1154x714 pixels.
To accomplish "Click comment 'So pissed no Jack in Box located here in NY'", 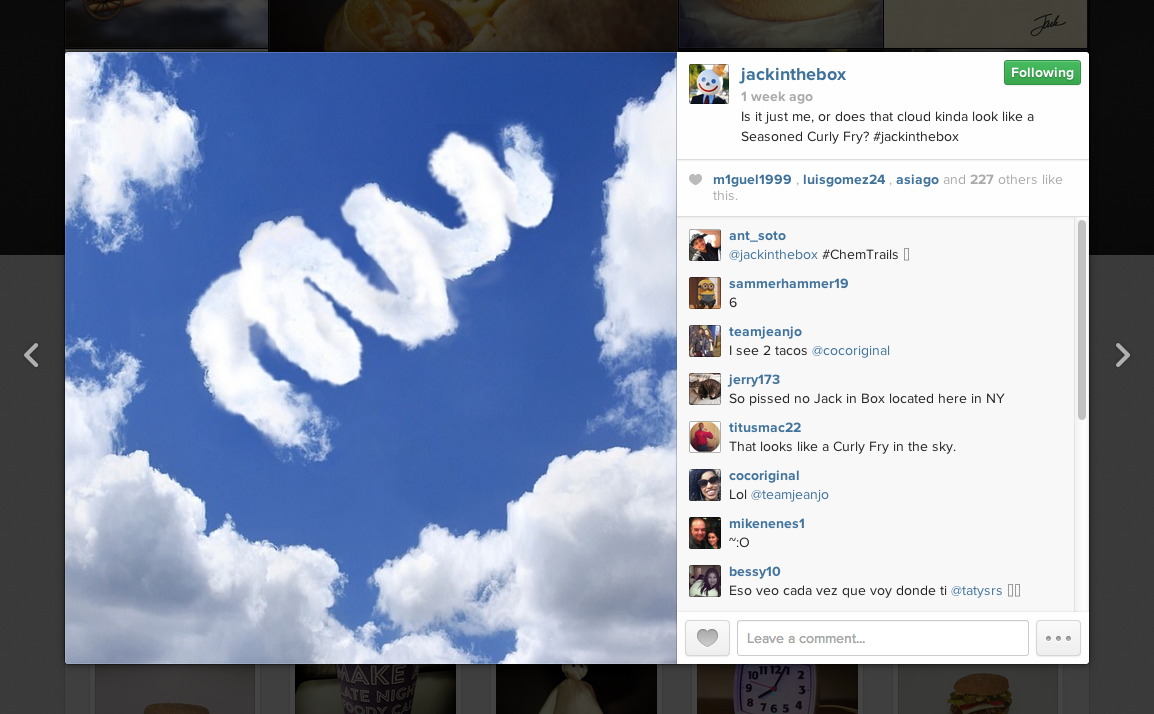I will (866, 399).
